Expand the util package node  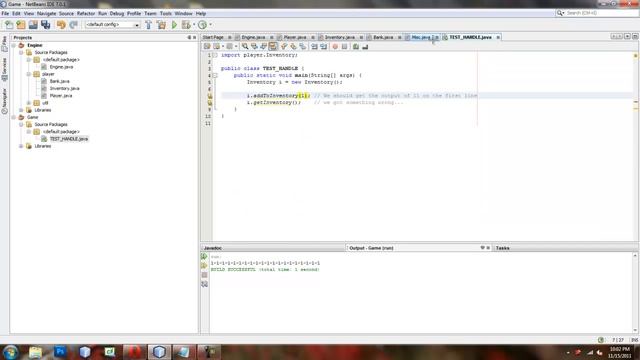pyautogui.click(x=29, y=103)
